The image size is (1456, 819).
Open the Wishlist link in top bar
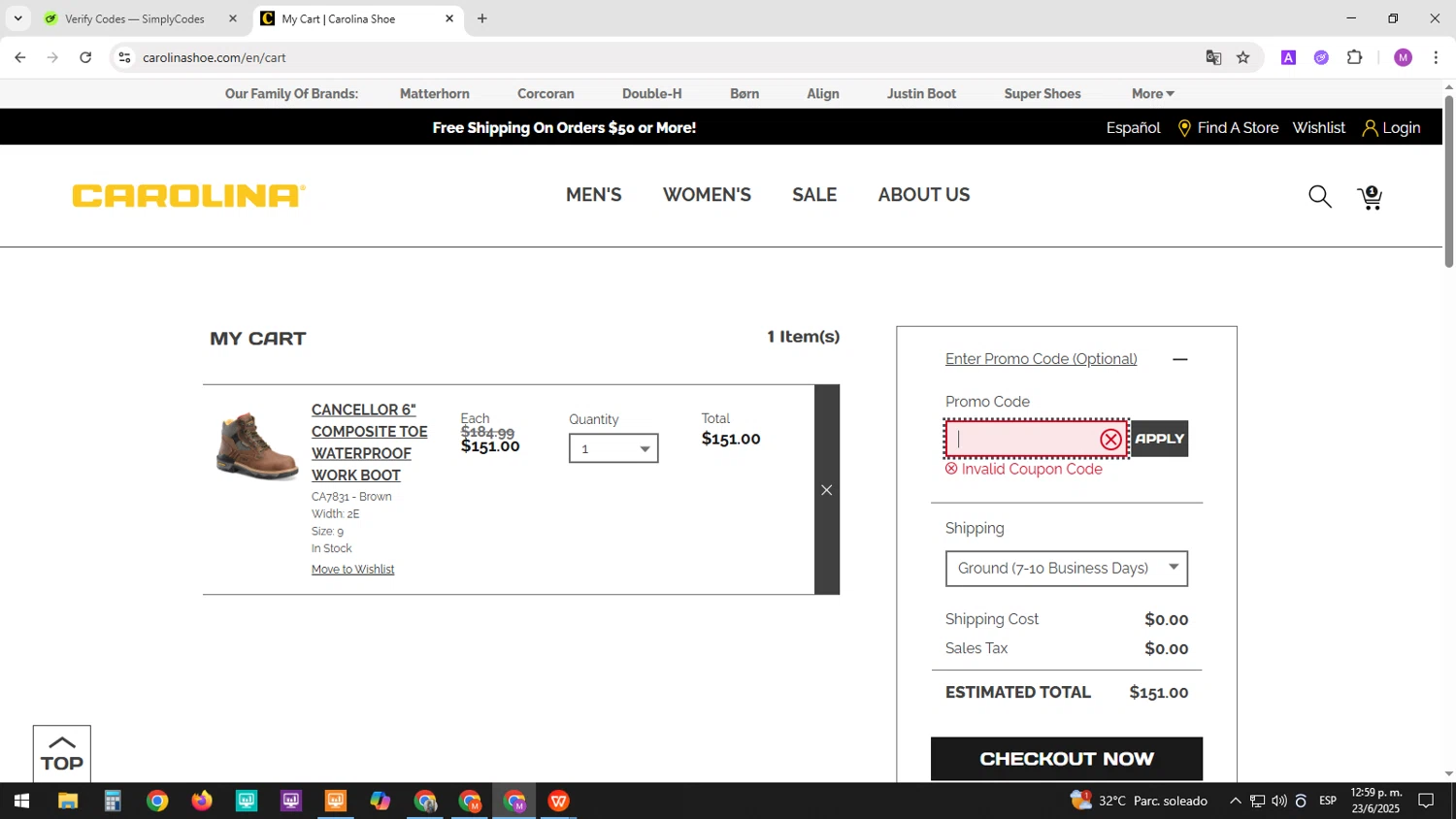[1318, 128]
